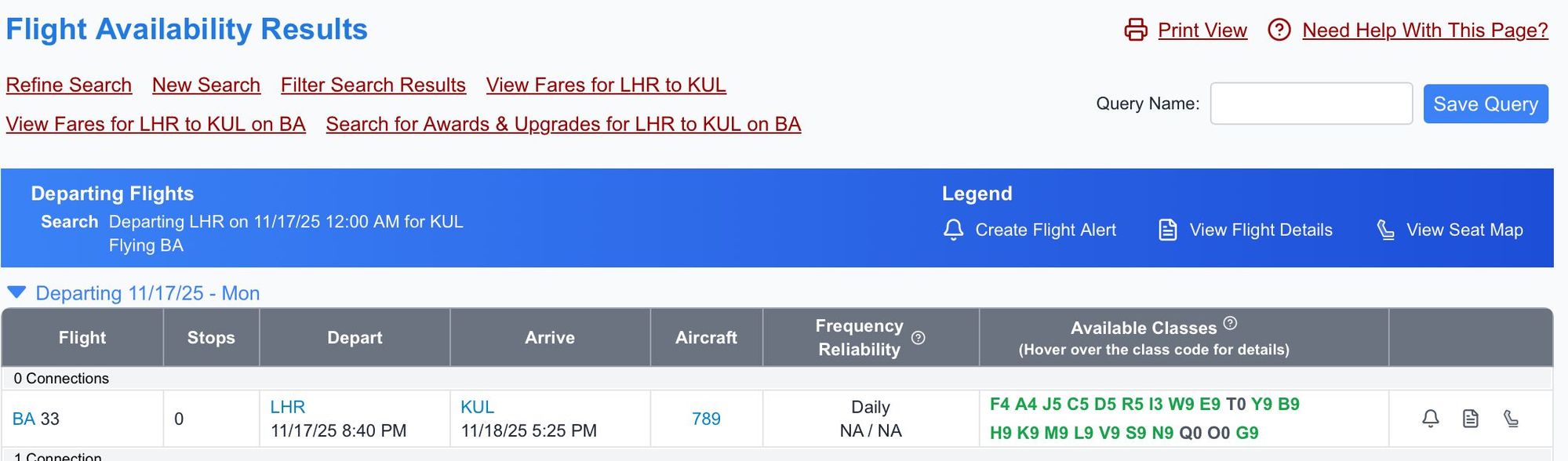Open Filter Search Results

[373, 85]
